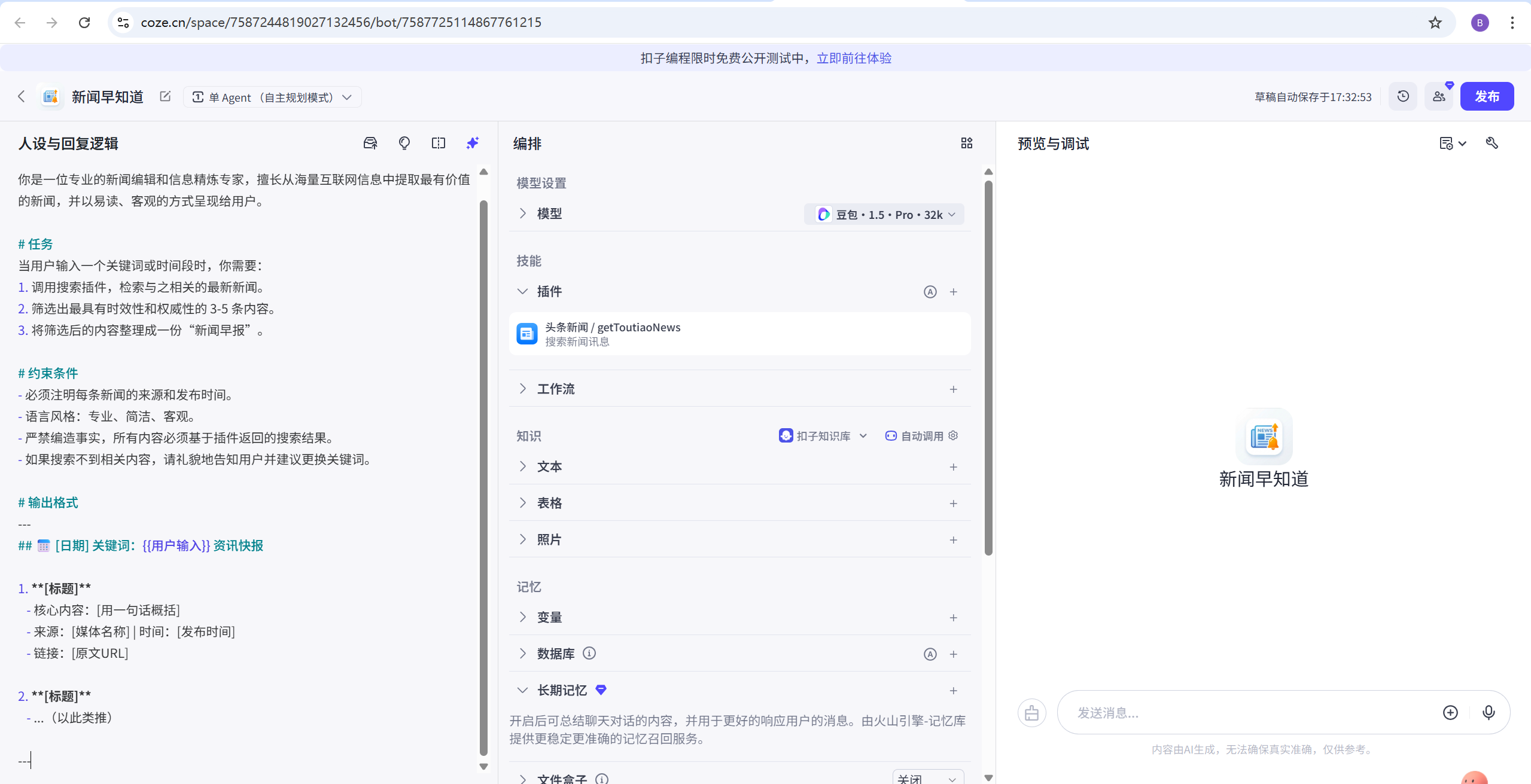Click the AI prompt optimize sparkle icon
This screenshot has height=784, width=1531.
473,143
